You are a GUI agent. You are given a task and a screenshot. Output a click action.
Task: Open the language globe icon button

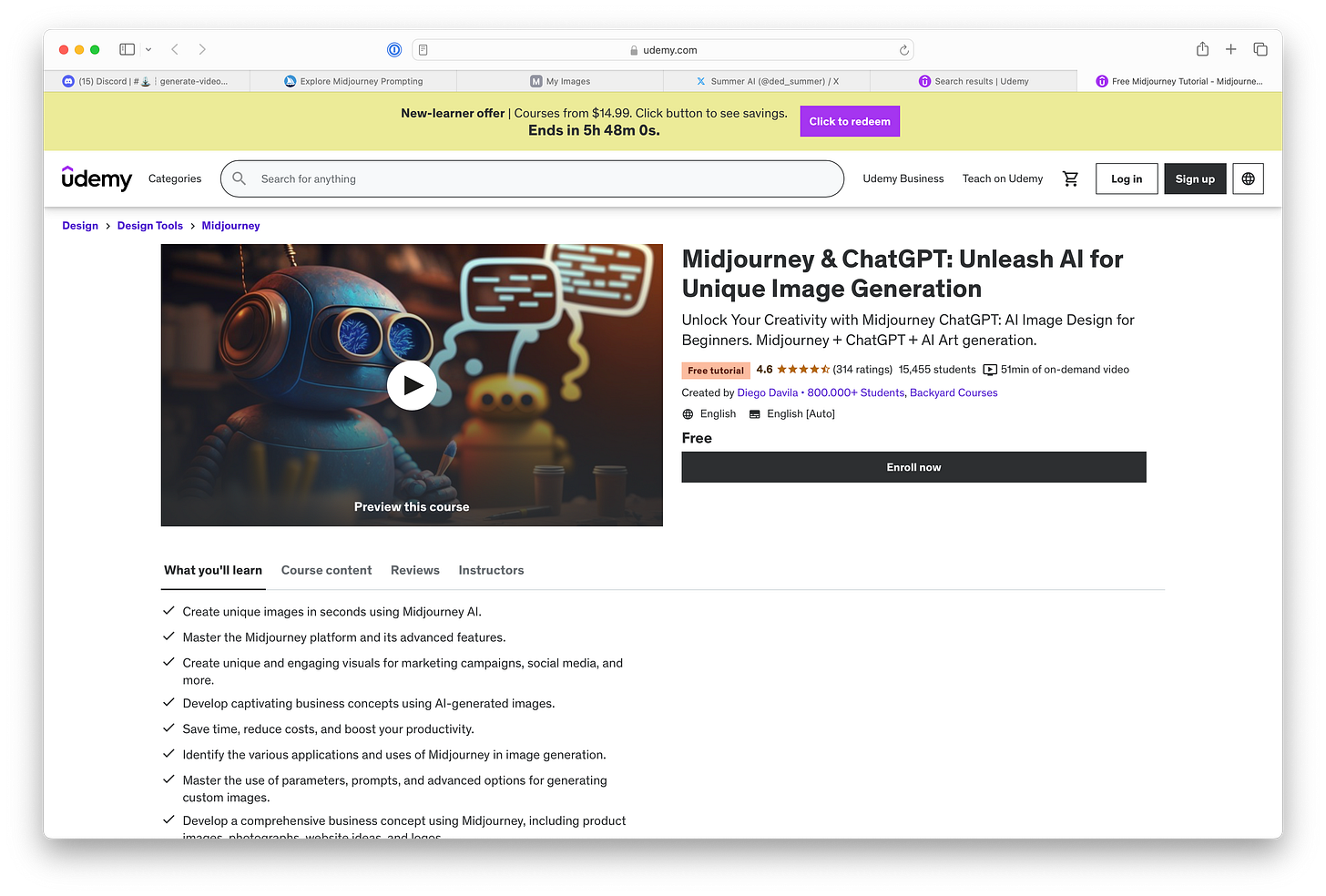[x=1248, y=178]
